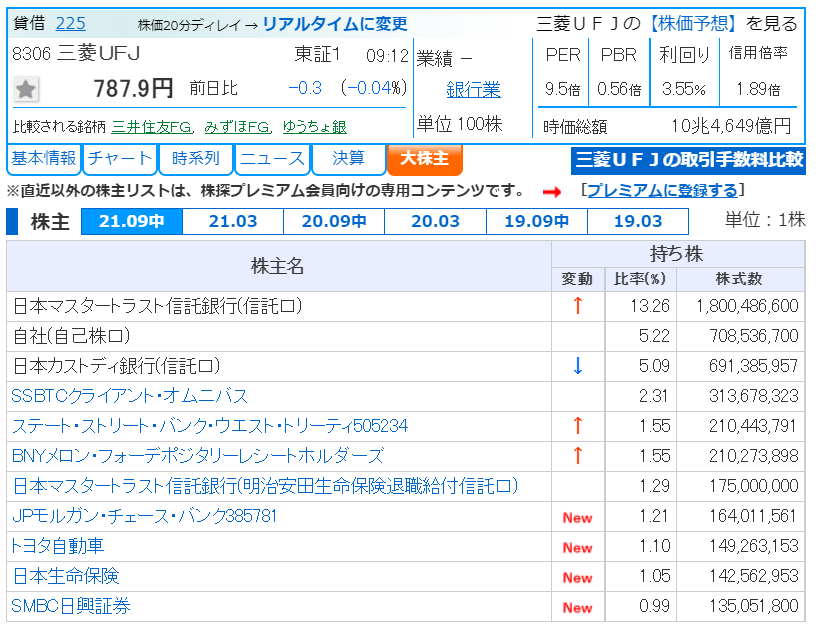Switch to the 決算 tab
This screenshot has height=629, width=819.
point(348,159)
